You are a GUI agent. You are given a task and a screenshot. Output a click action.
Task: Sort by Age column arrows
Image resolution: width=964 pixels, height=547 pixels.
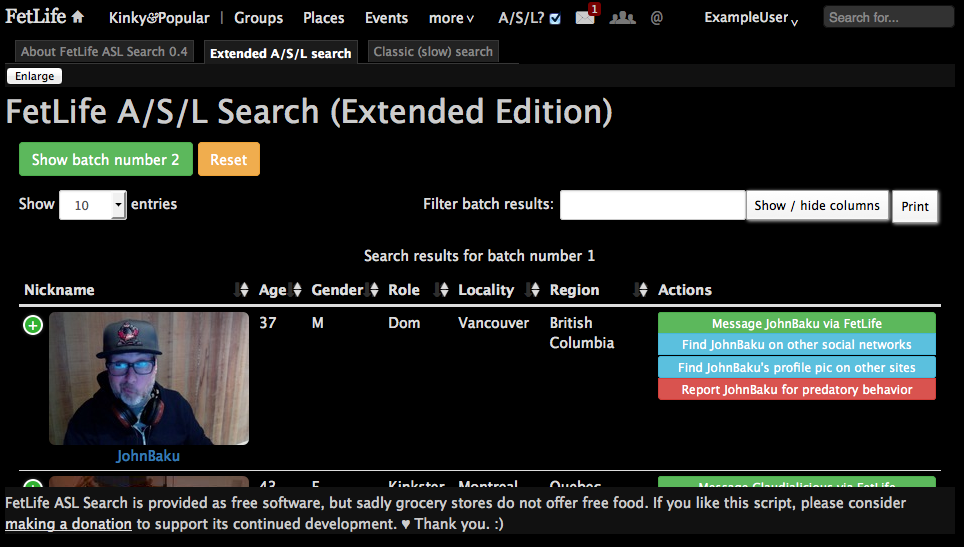295,289
